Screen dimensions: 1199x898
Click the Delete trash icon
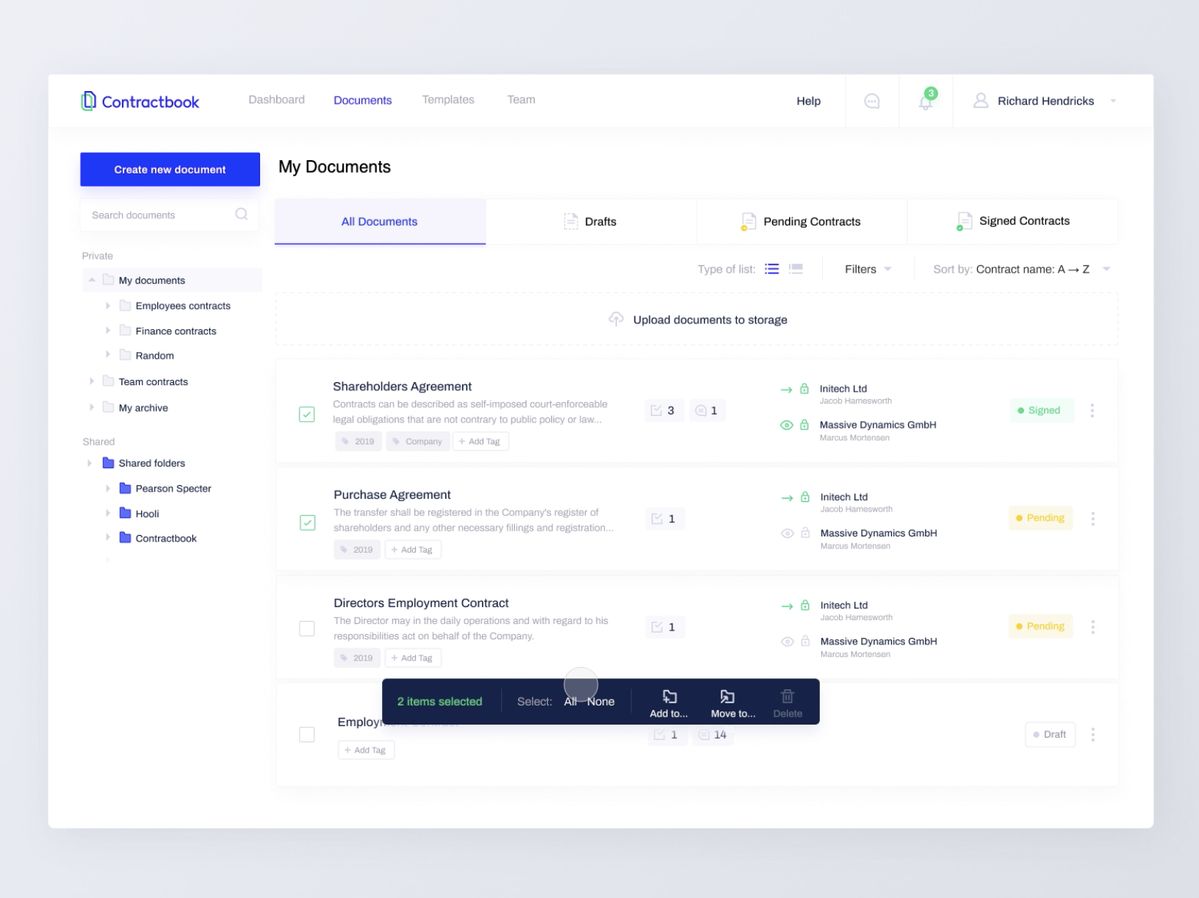click(x=787, y=697)
